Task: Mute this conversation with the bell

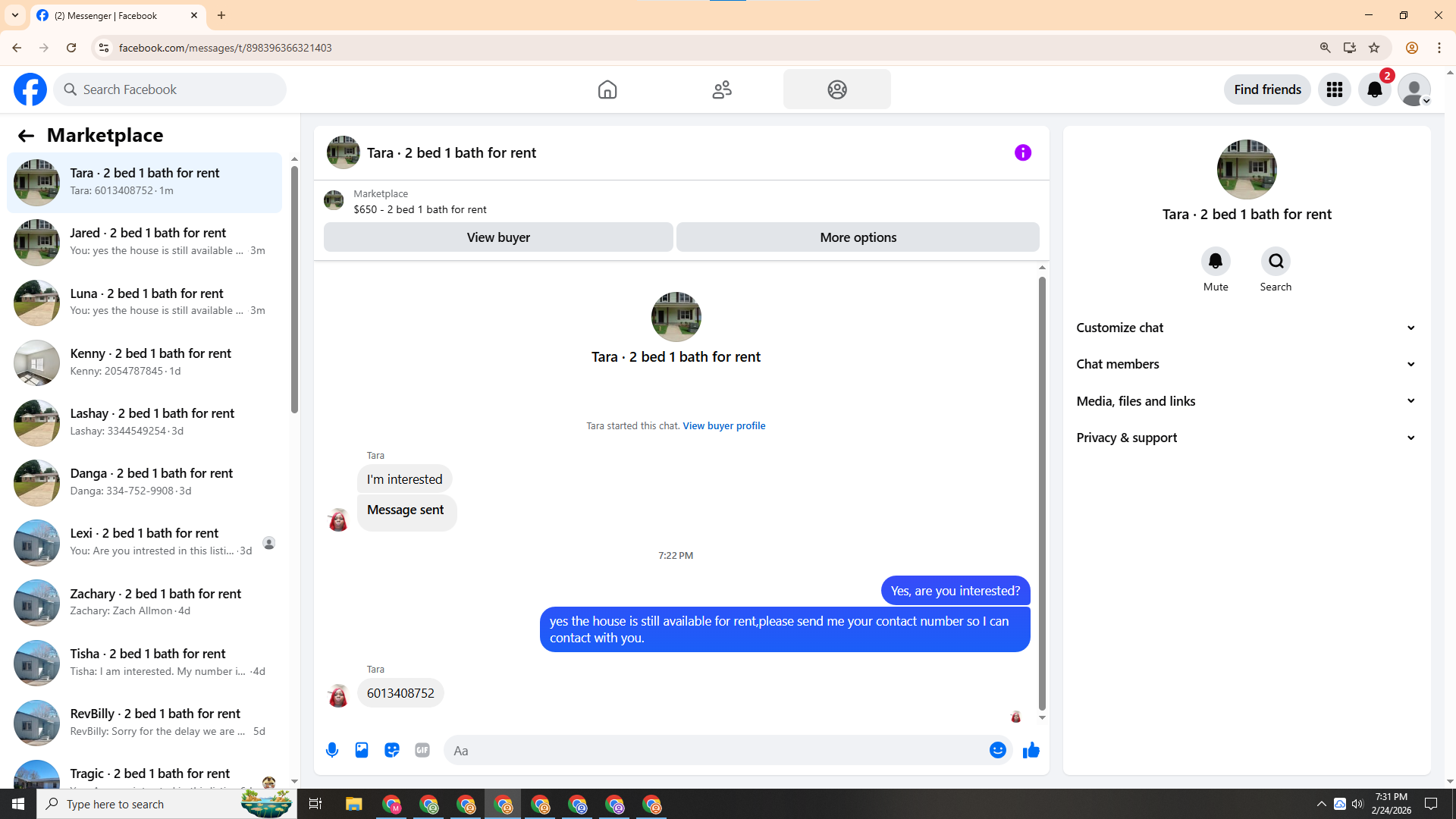Action: [1215, 262]
